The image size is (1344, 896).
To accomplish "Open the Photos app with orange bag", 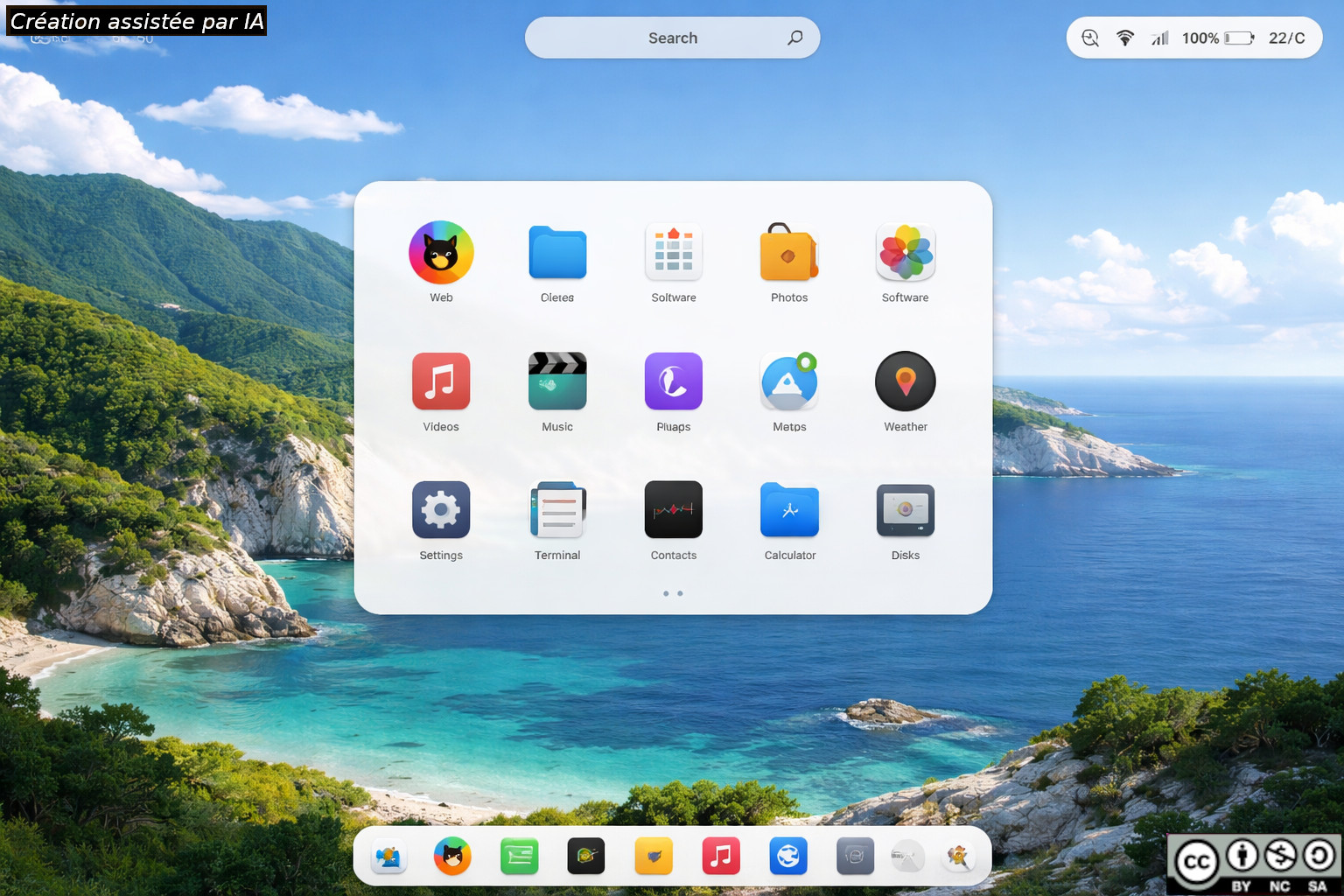I will point(788,253).
